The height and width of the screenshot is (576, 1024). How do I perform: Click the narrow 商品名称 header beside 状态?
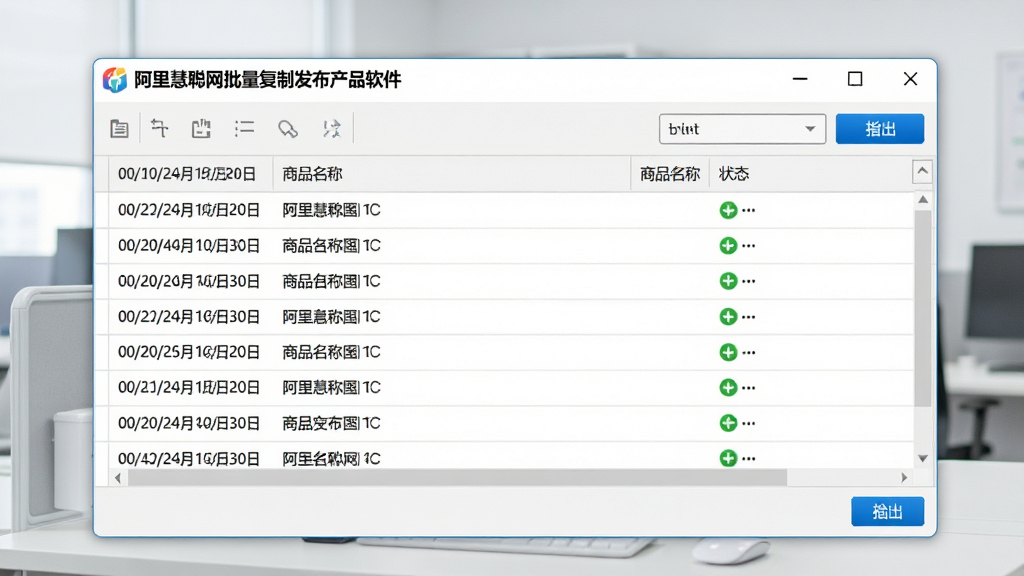670,174
